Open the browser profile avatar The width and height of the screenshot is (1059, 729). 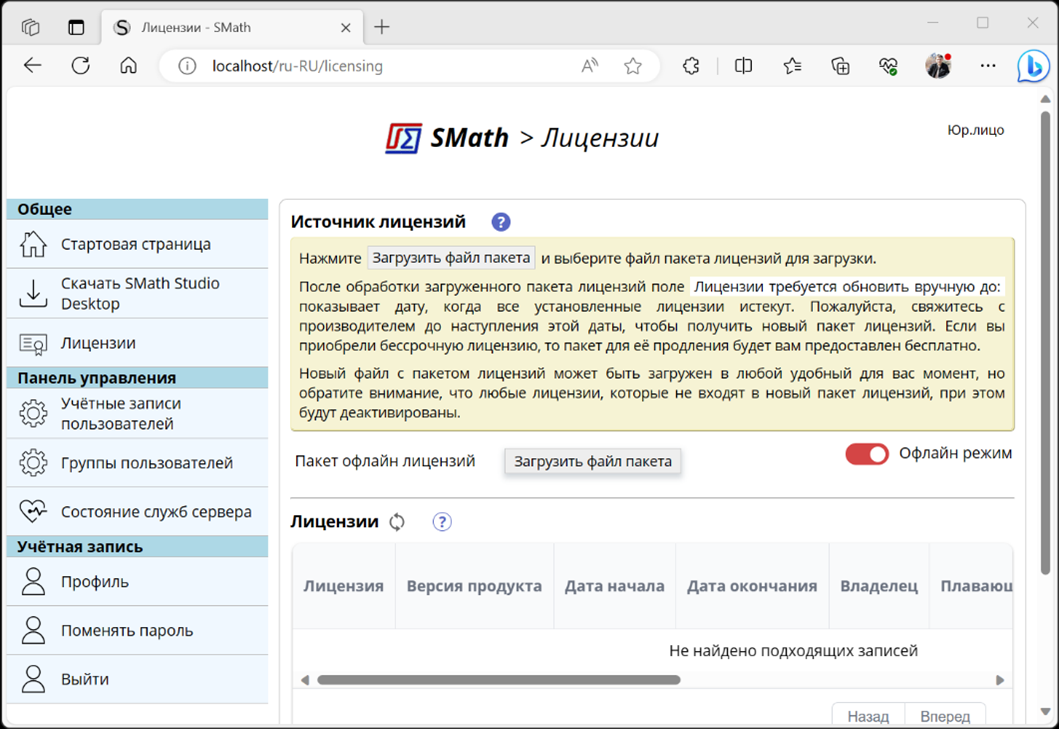point(937,66)
